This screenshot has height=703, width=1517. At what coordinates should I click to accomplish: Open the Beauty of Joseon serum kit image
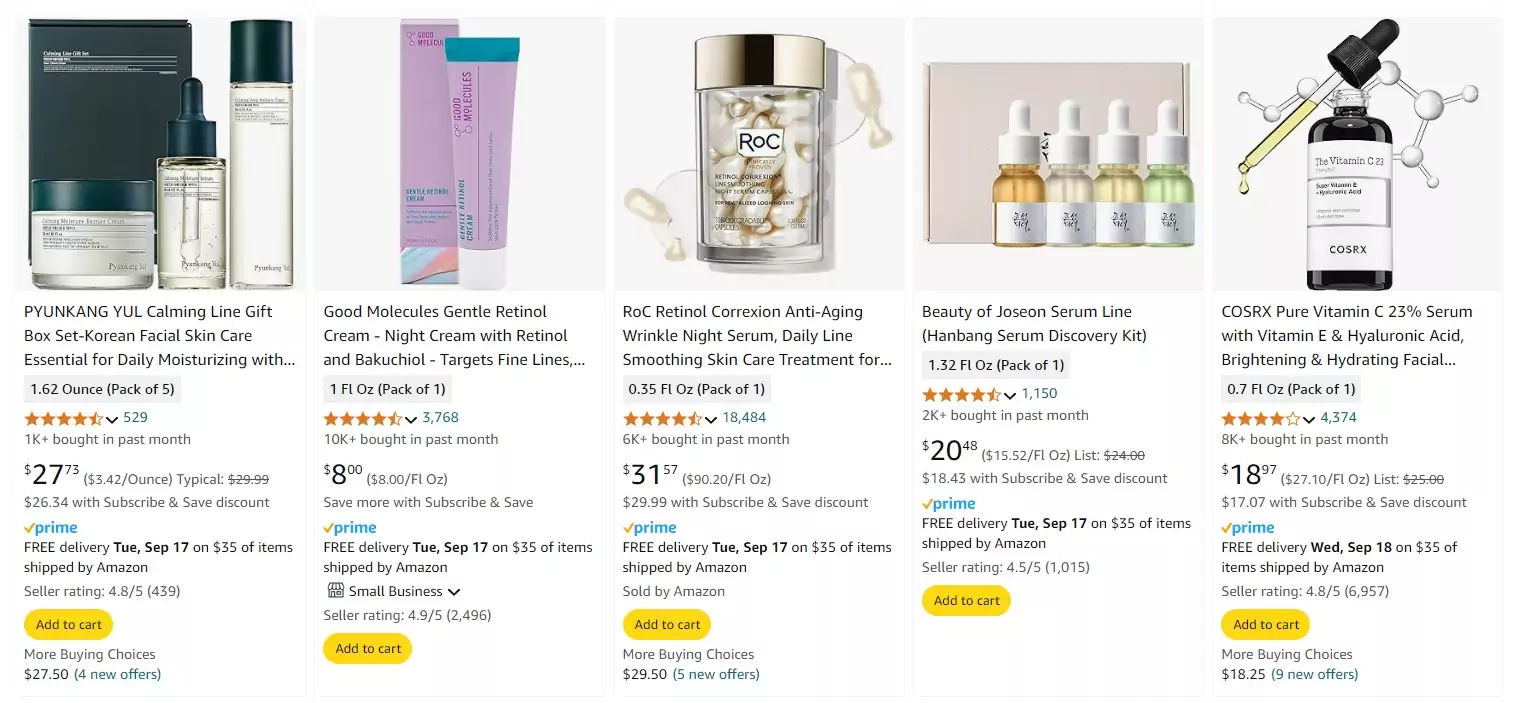(x=1059, y=154)
